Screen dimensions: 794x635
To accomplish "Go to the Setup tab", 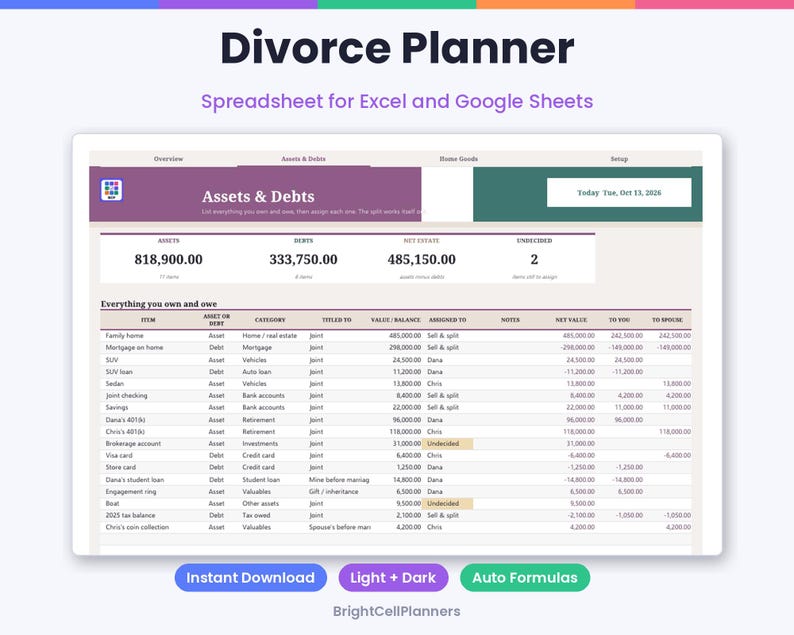I will pyautogui.click(x=619, y=159).
